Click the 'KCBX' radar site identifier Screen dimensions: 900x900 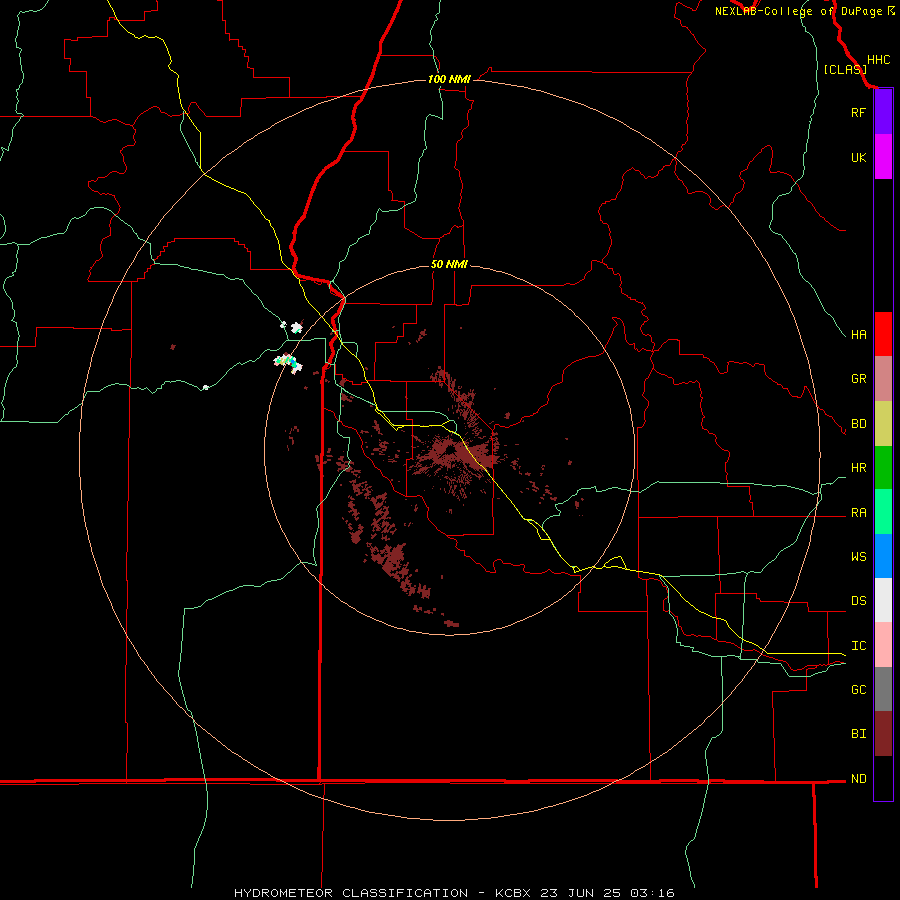(513, 893)
